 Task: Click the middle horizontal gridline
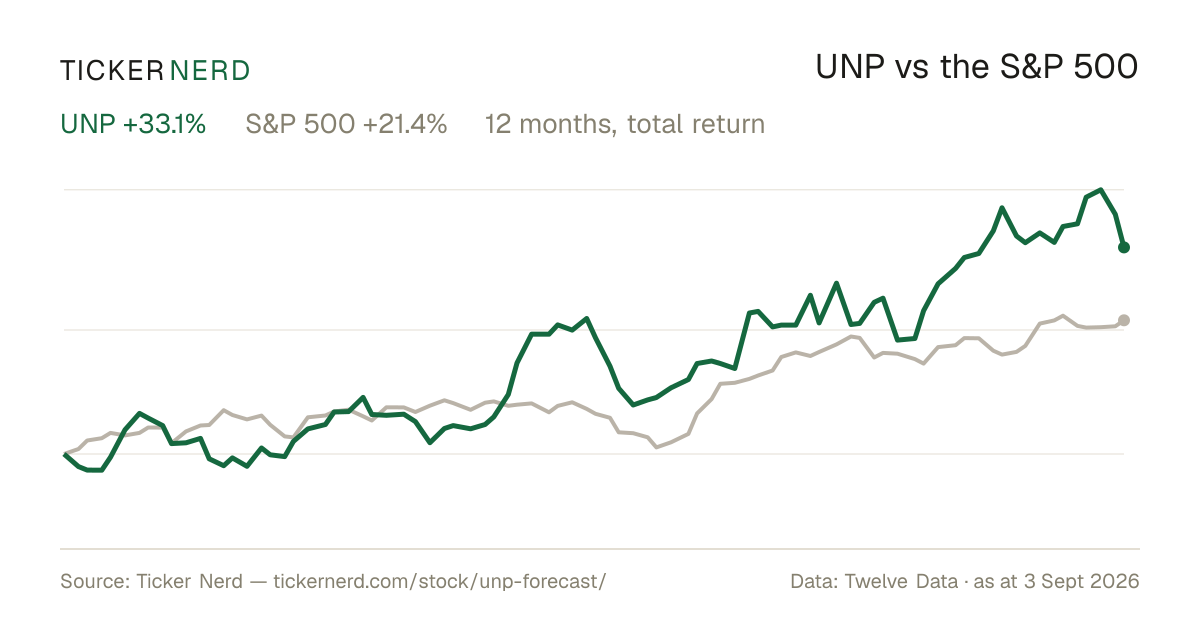[594, 329]
